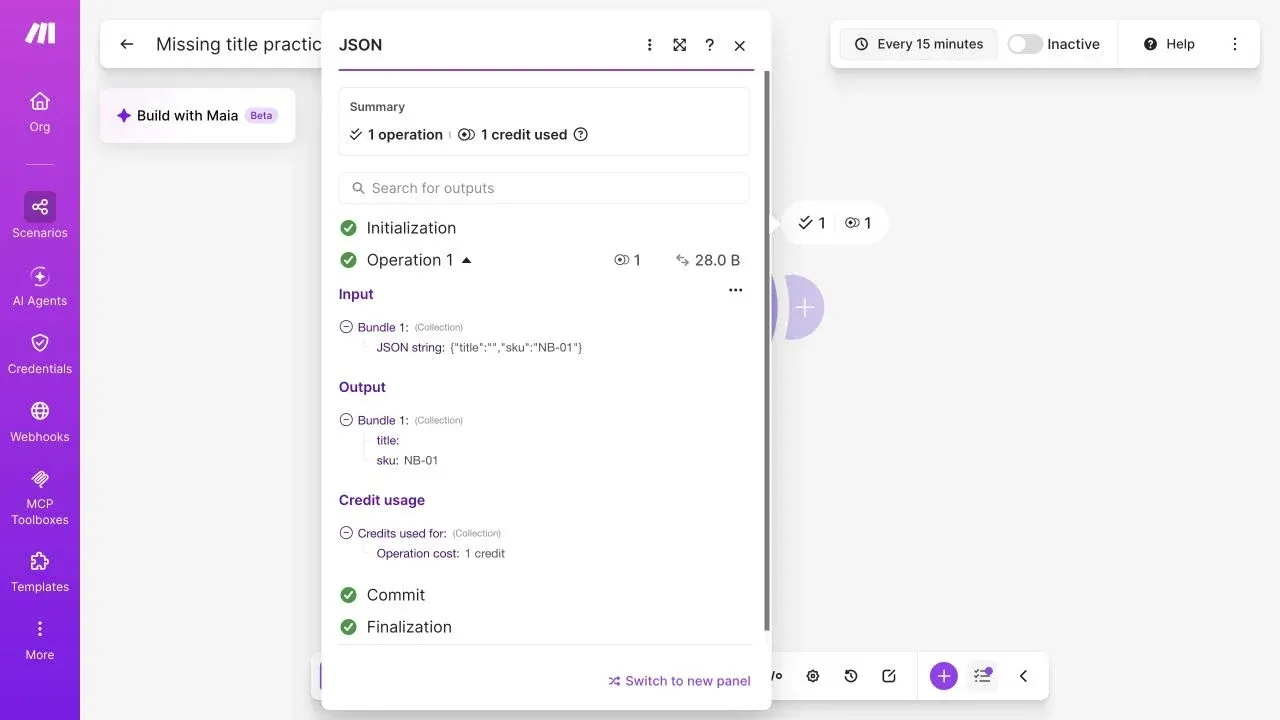Screen dimensions: 1280x720
Task: Open the Webhooks section
Action: tap(40, 422)
